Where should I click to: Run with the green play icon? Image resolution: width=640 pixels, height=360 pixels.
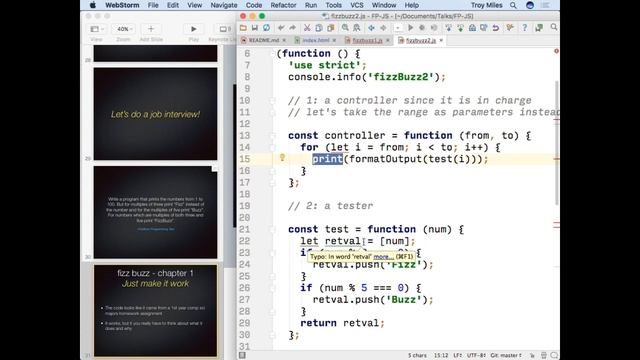pyautogui.click(x=411, y=28)
